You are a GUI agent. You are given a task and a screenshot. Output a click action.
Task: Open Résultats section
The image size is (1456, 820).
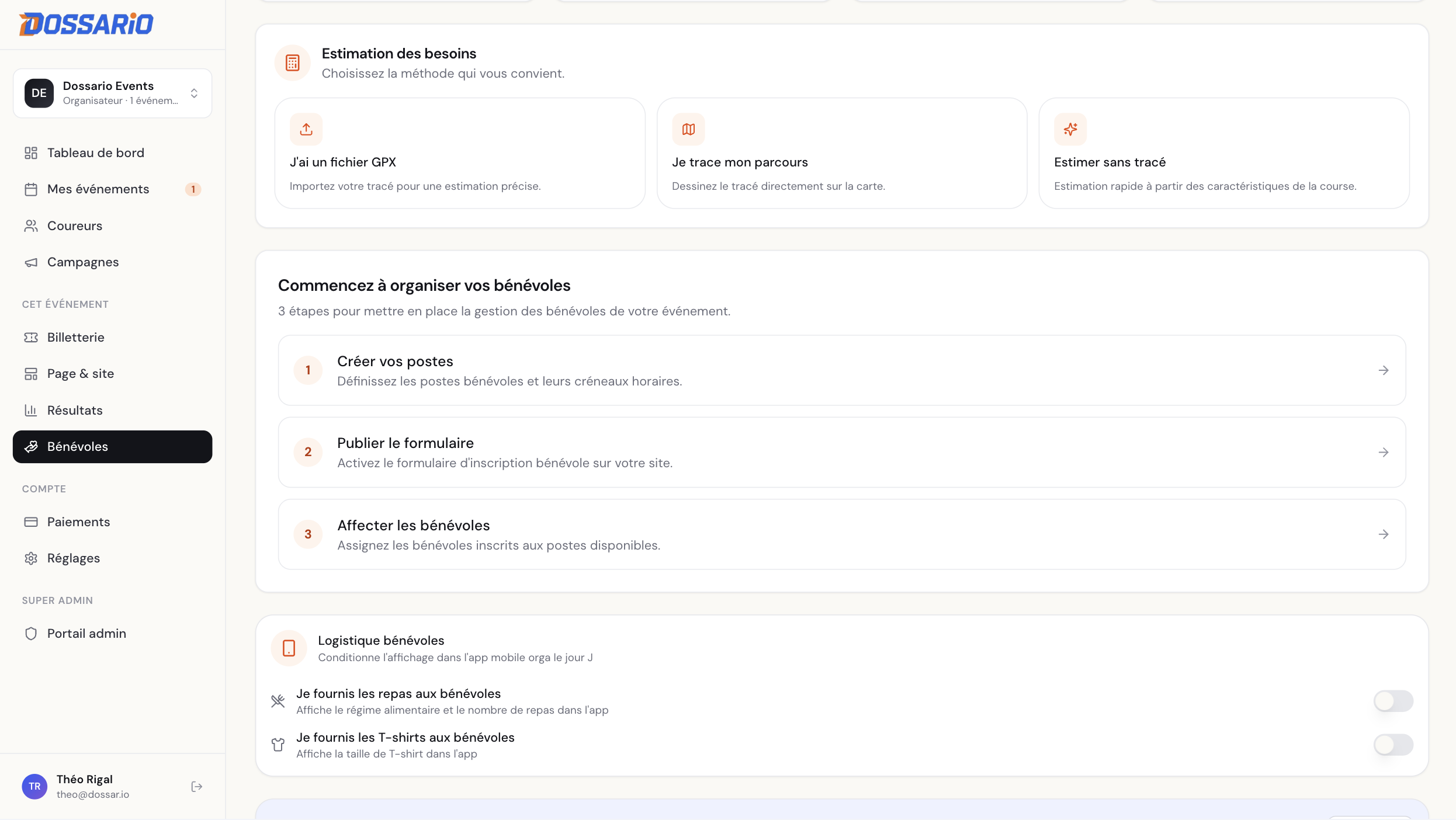112,411
